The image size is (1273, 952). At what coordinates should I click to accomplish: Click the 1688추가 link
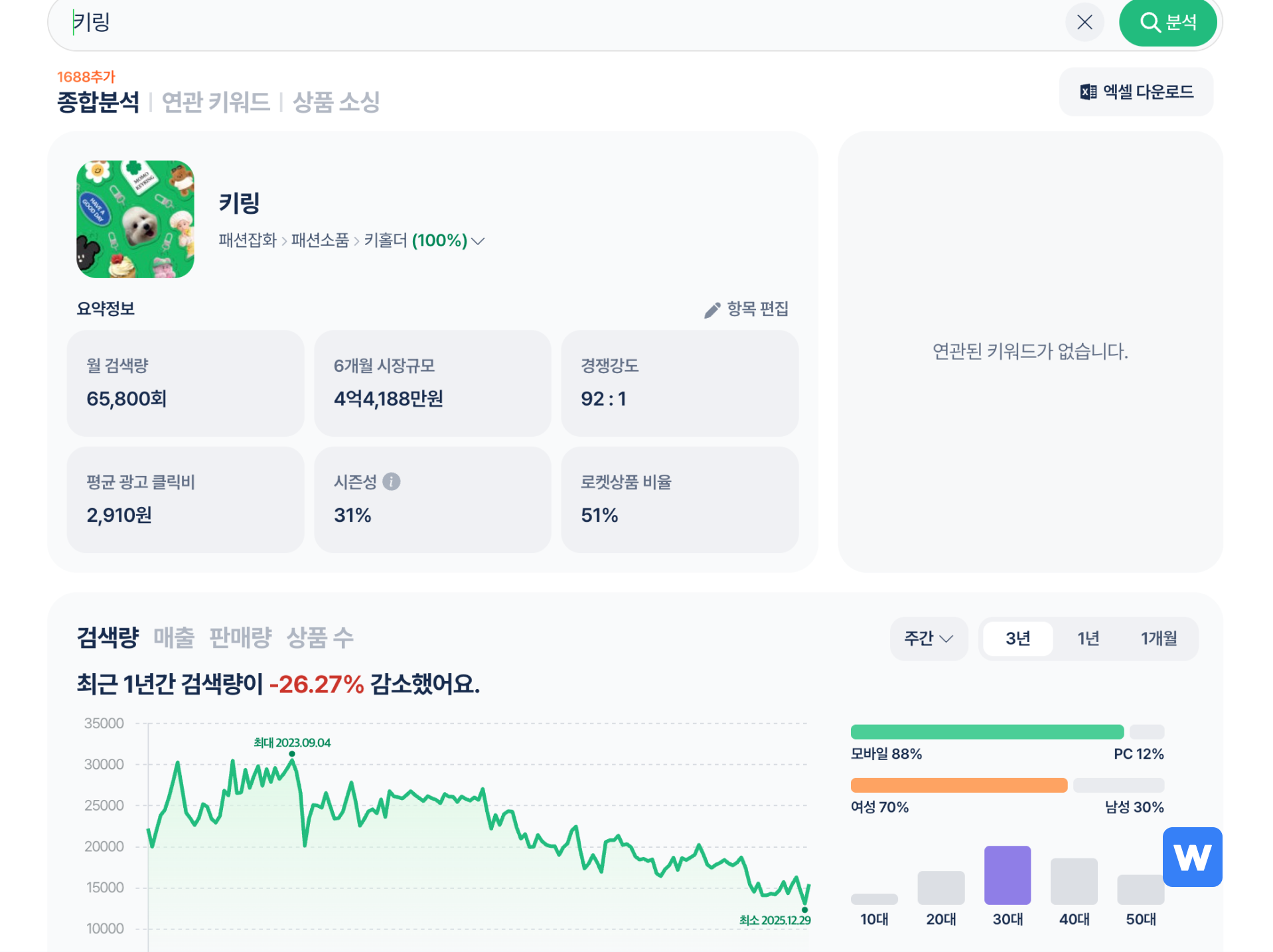(85, 76)
